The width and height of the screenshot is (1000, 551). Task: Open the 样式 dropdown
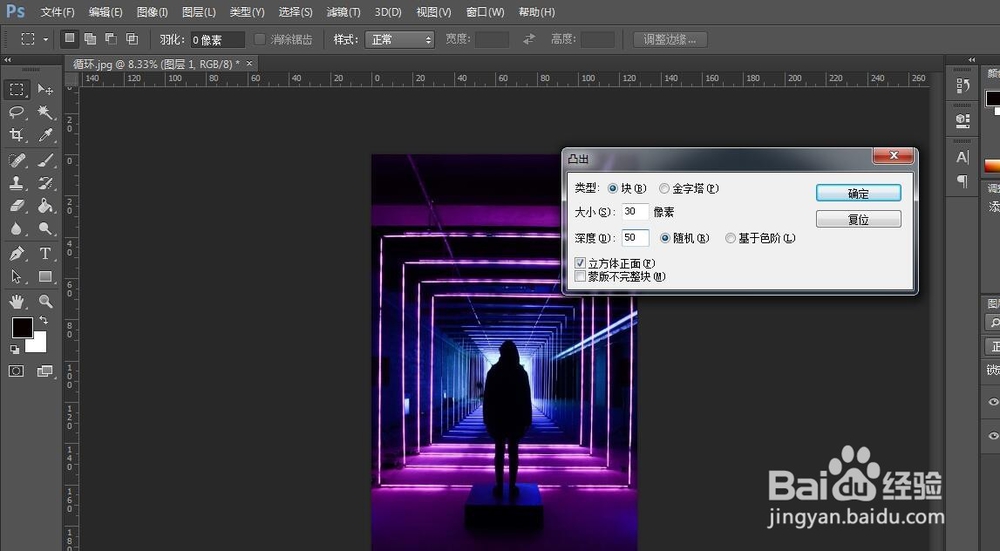(x=399, y=40)
